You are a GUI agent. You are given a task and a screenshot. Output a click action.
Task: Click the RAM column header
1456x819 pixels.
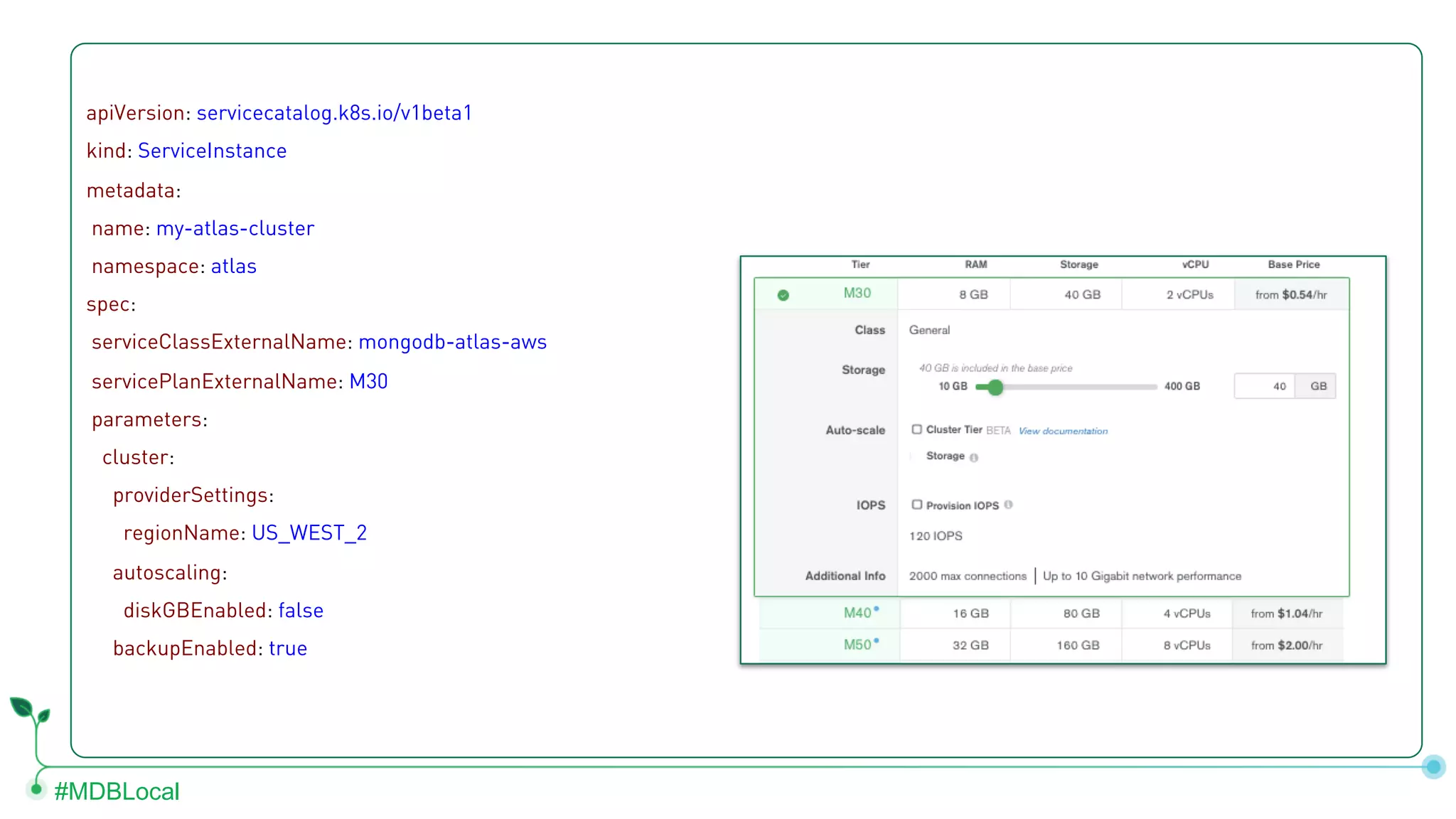click(975, 264)
